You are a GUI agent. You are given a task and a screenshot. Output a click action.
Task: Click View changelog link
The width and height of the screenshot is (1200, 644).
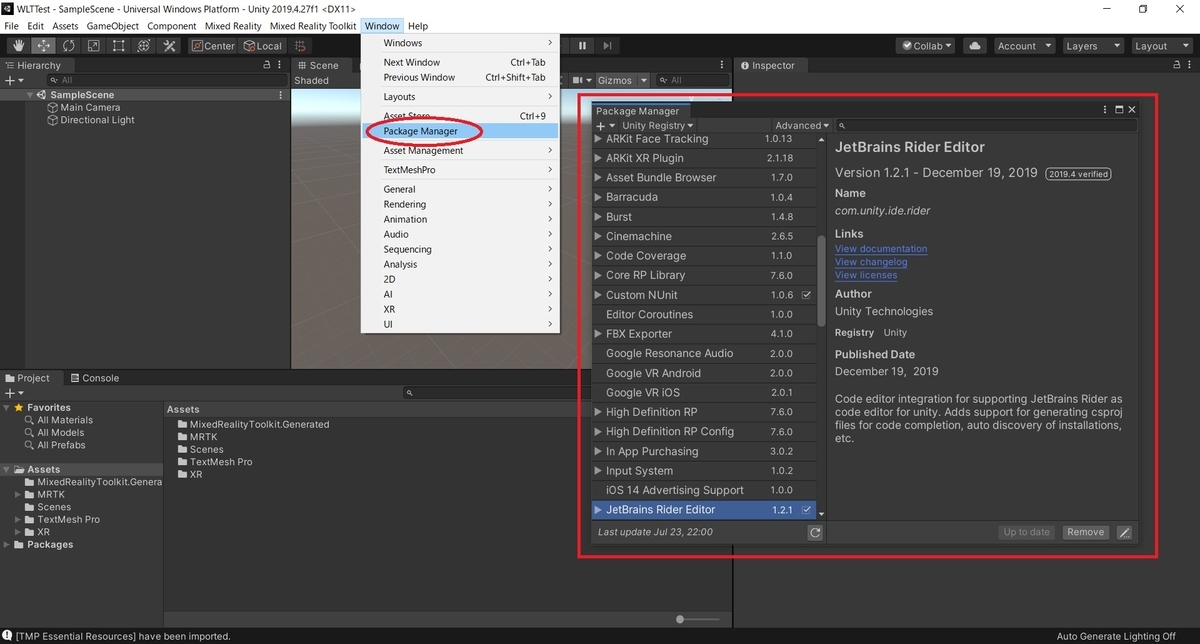pos(871,262)
